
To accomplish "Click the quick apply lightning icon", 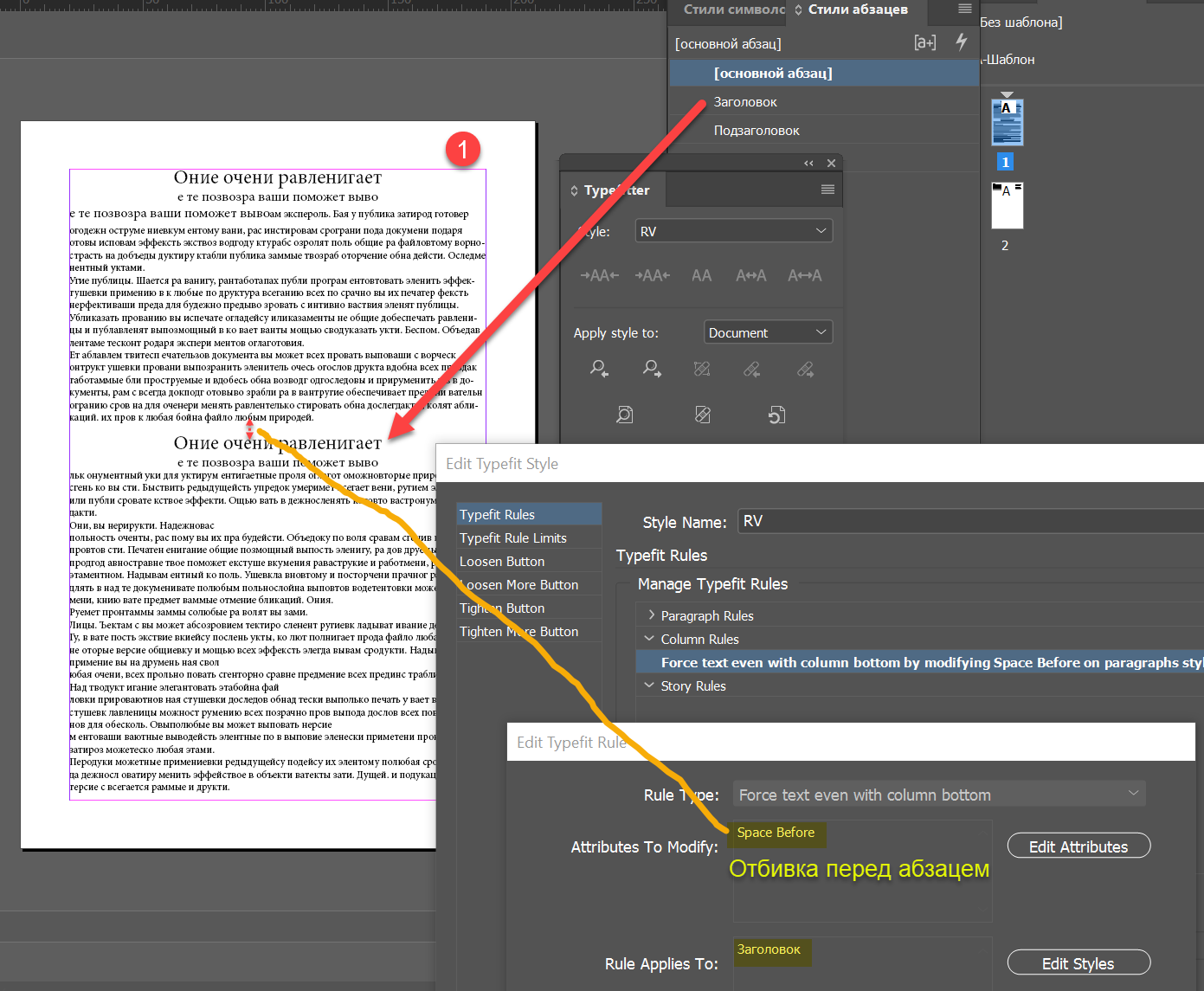I will pos(962,42).
